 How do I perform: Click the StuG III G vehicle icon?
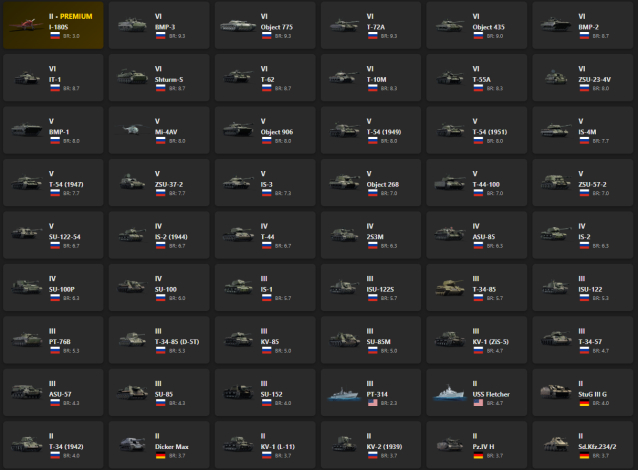tap(555, 391)
